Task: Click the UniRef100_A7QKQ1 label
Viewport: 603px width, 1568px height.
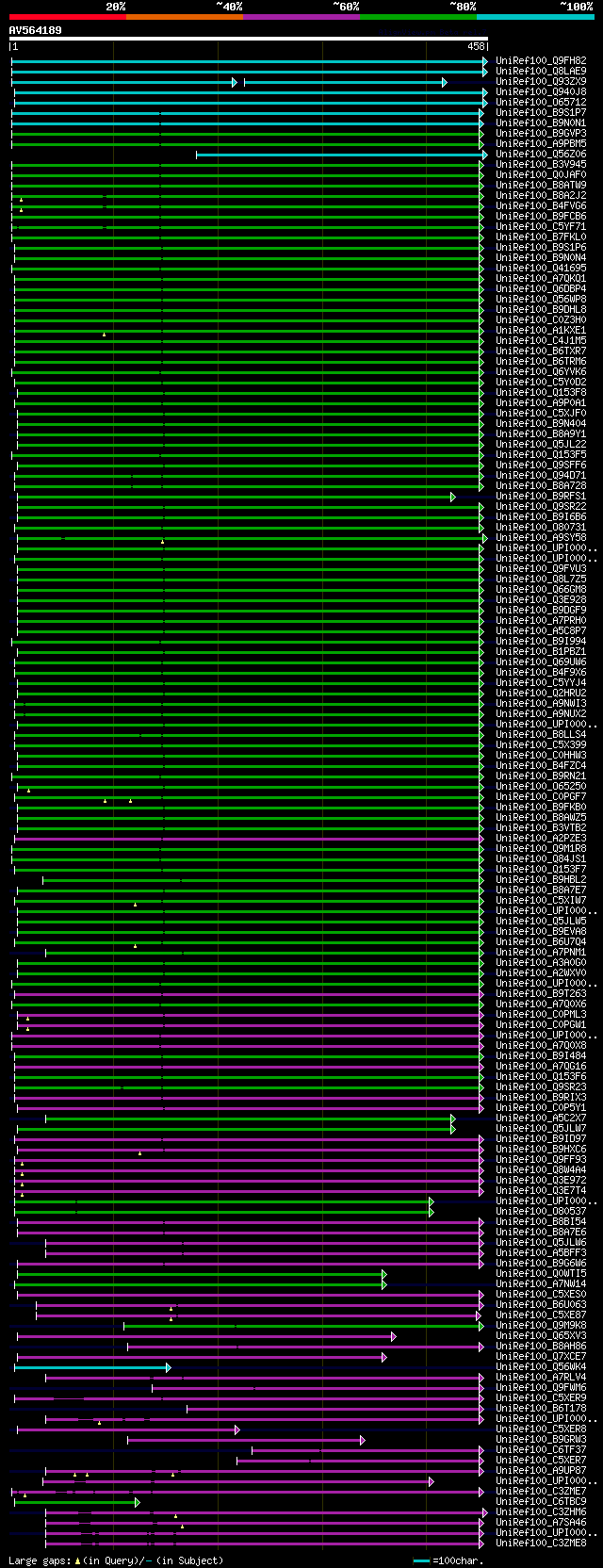Action: click(541, 279)
